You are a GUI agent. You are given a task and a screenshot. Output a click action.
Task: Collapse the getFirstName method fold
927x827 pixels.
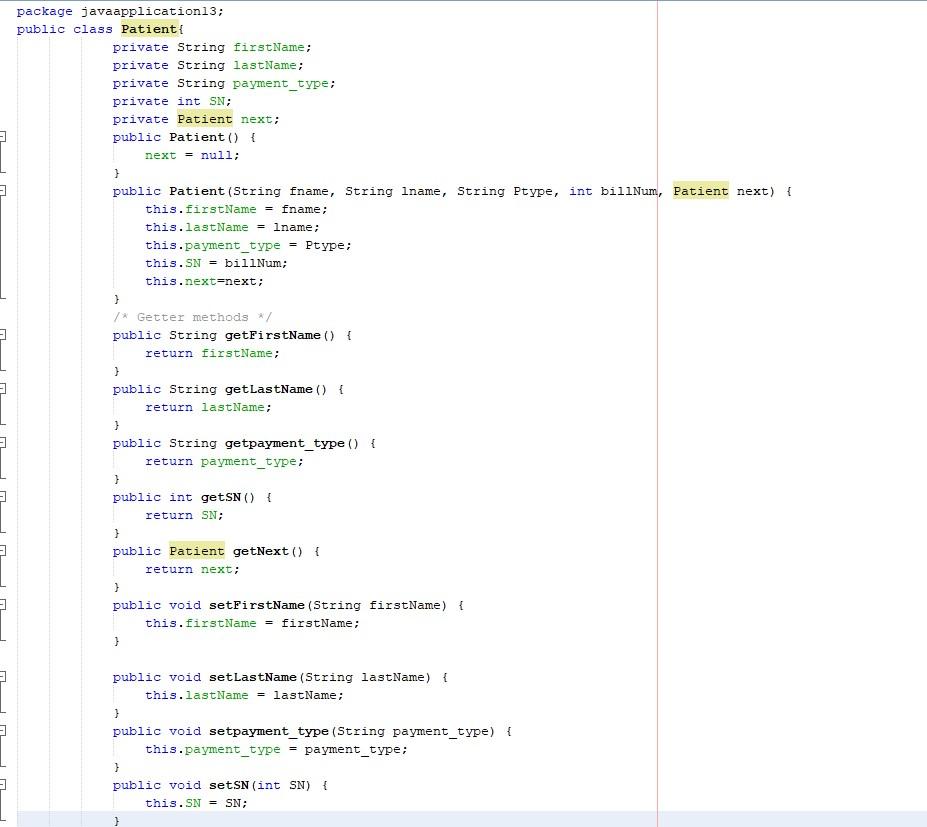pos(4,335)
